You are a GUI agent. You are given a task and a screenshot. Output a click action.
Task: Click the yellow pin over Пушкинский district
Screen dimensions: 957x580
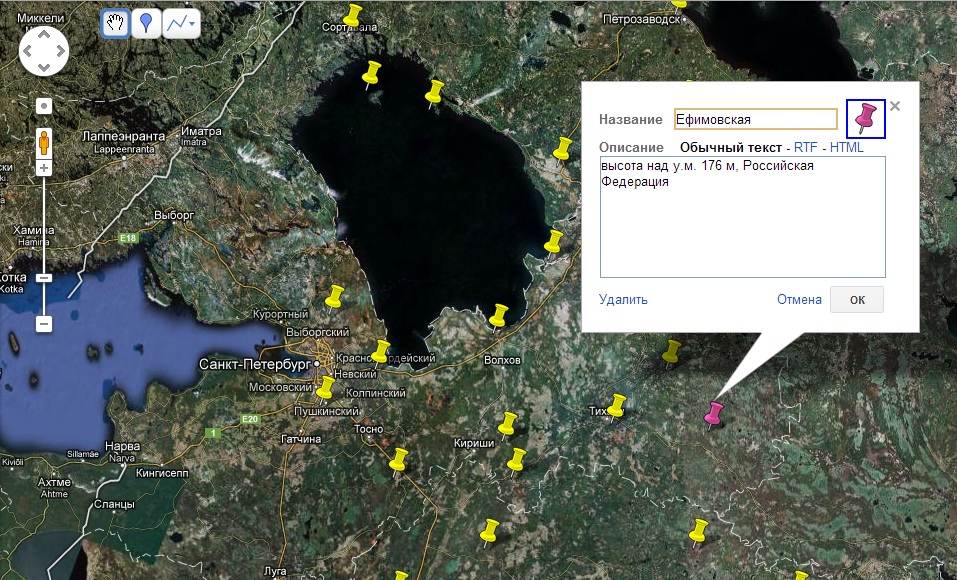325,390
